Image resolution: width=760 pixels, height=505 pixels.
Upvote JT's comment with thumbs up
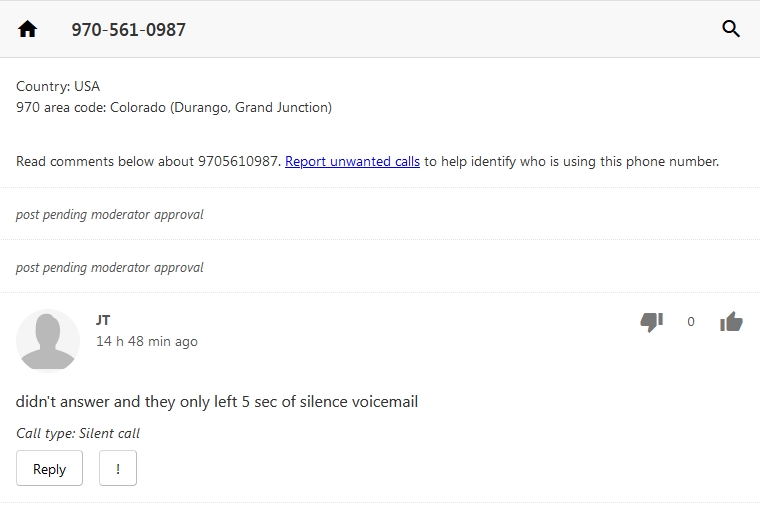click(x=731, y=321)
